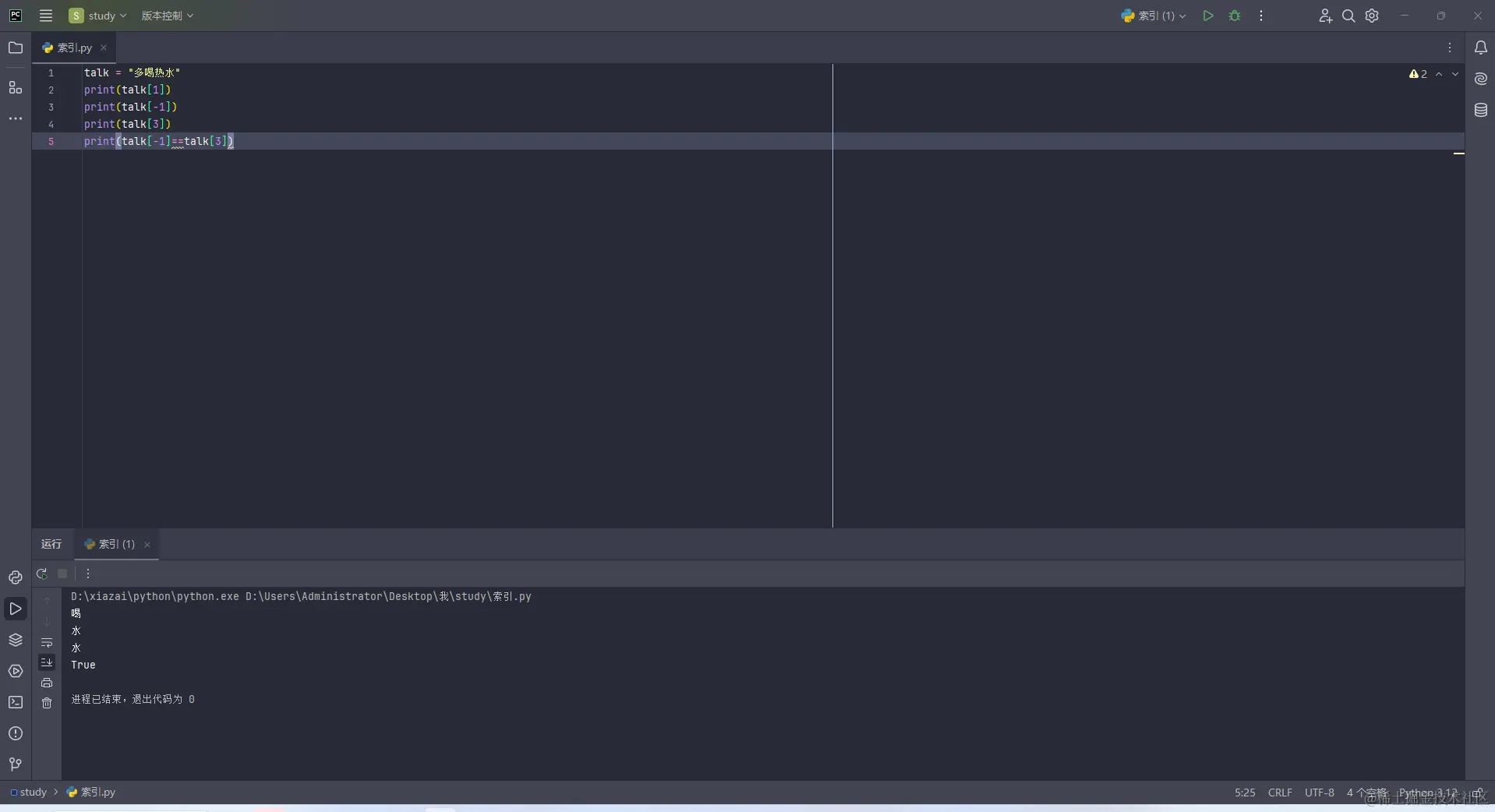Open the warnings inspection widget
Screen dimensions: 1495x812
click(x=1418, y=74)
